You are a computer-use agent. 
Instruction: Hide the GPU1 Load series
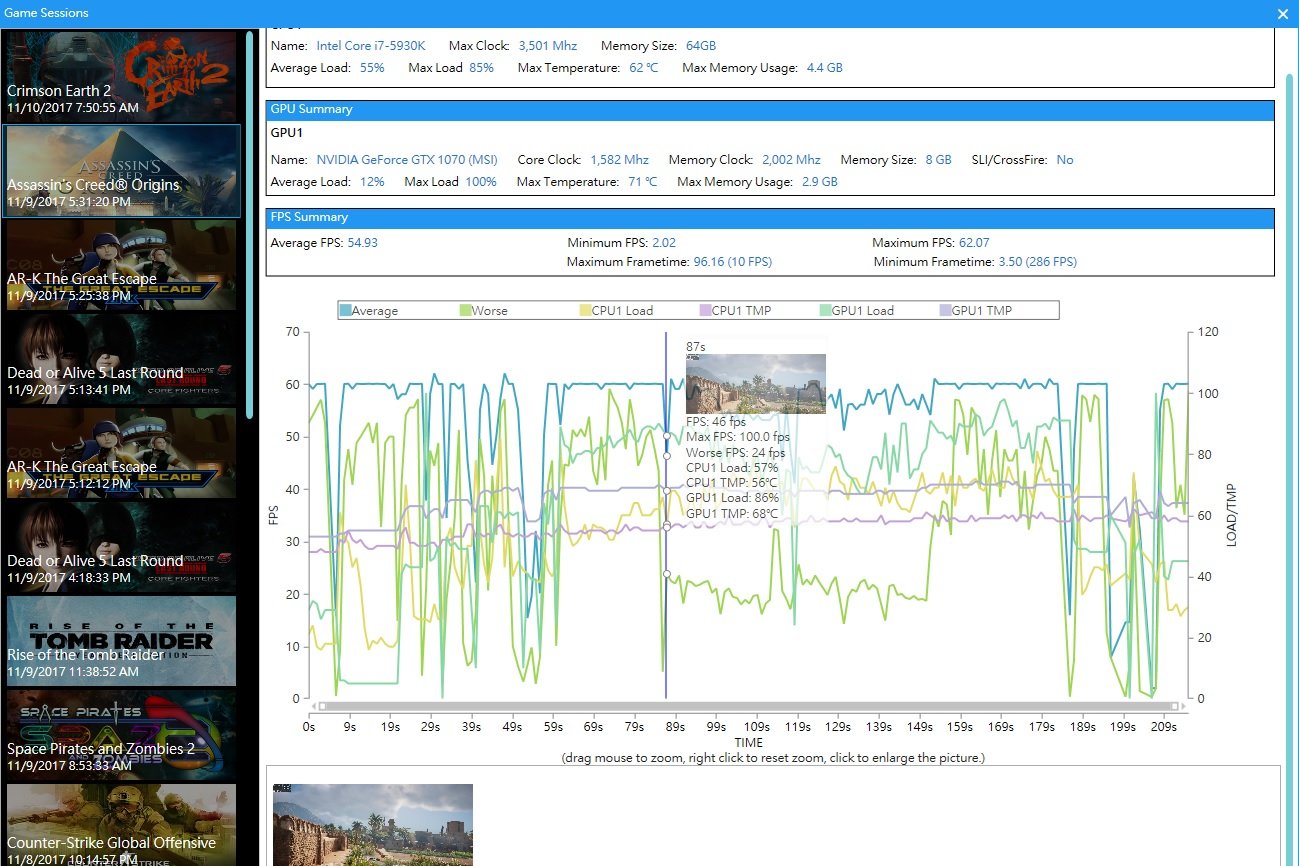pyautogui.click(x=856, y=311)
